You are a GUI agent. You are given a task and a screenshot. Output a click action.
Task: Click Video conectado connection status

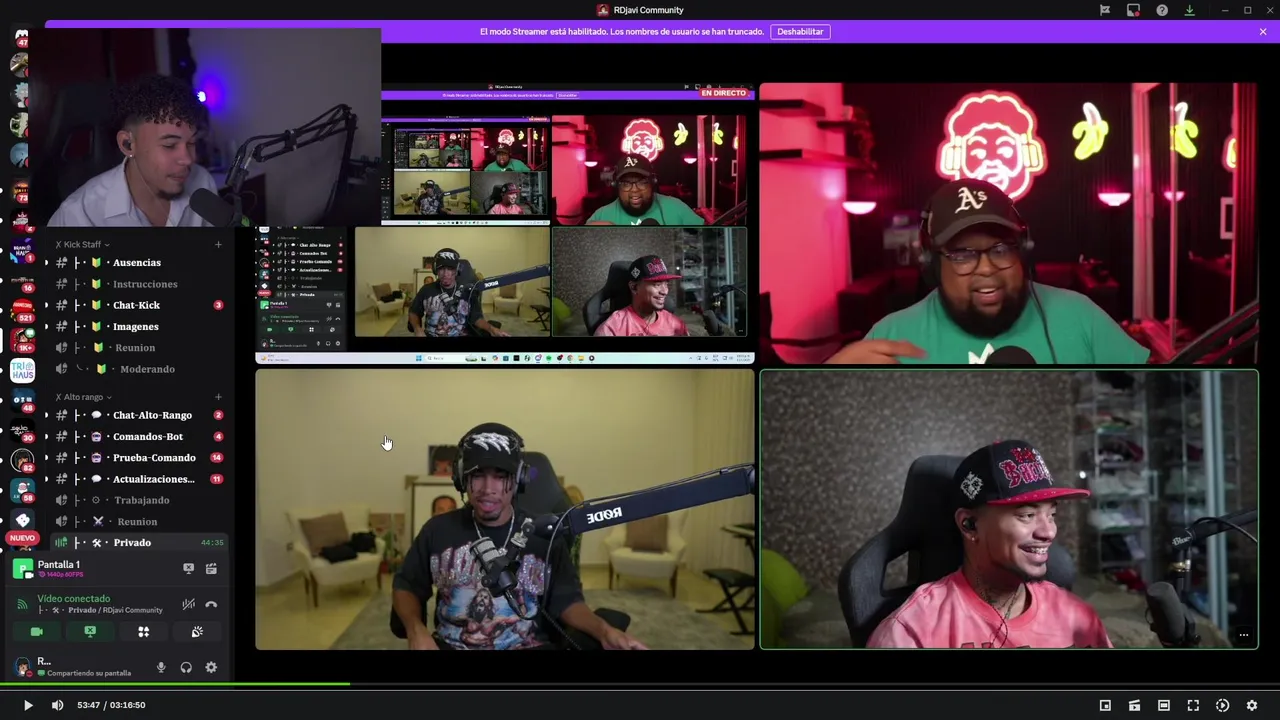(74, 599)
